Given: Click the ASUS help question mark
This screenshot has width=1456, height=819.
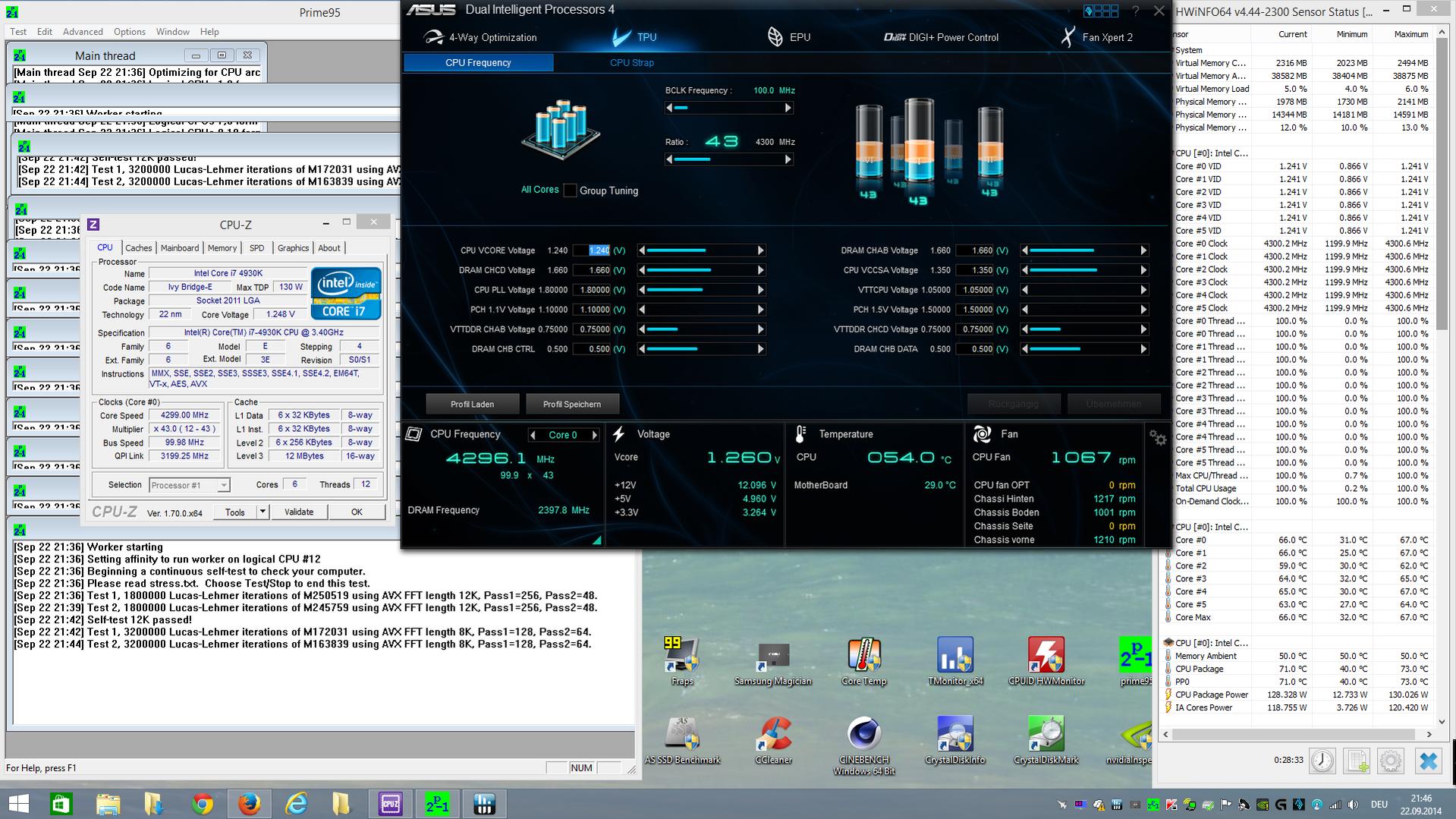Looking at the screenshot, I should click(1135, 11).
